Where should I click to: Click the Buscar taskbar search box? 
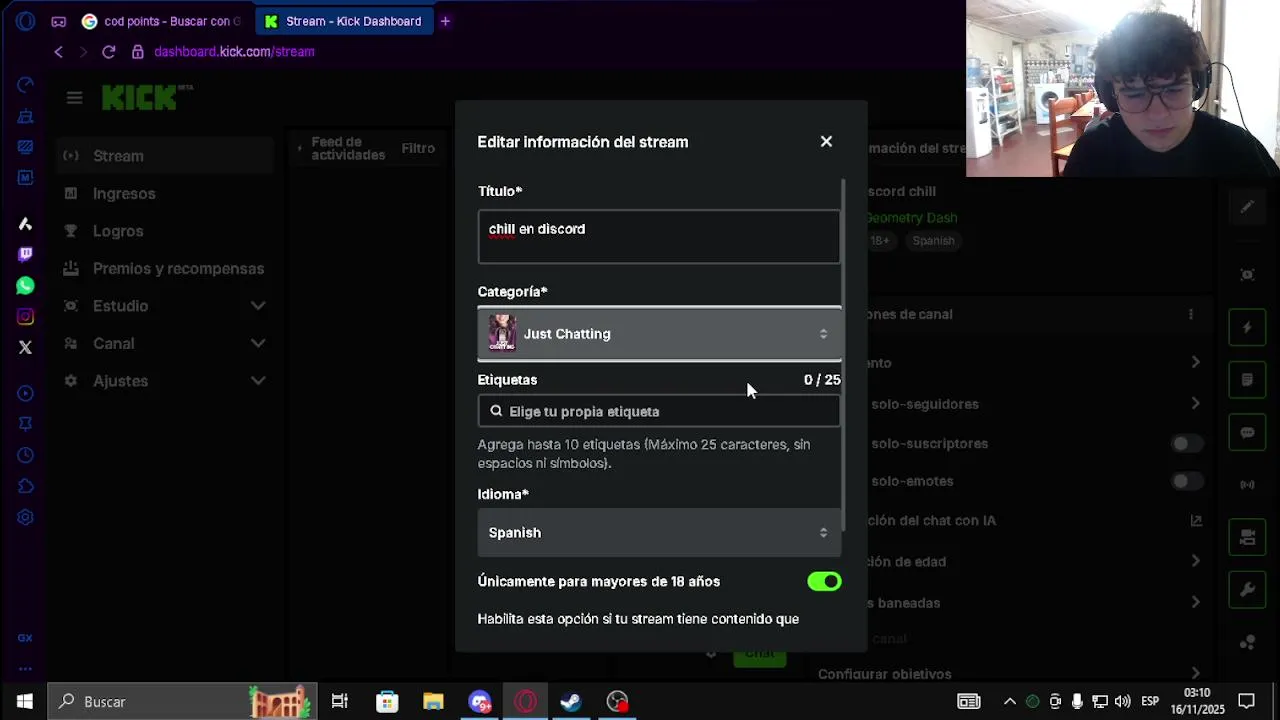[183, 702]
